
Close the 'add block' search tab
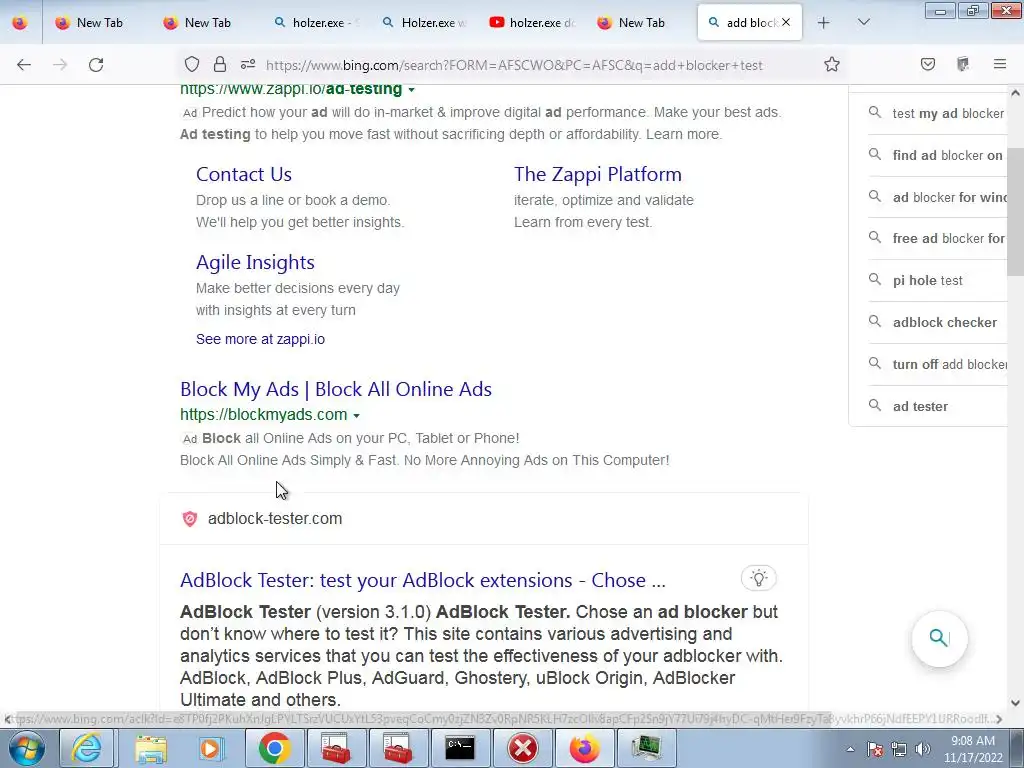tap(786, 22)
